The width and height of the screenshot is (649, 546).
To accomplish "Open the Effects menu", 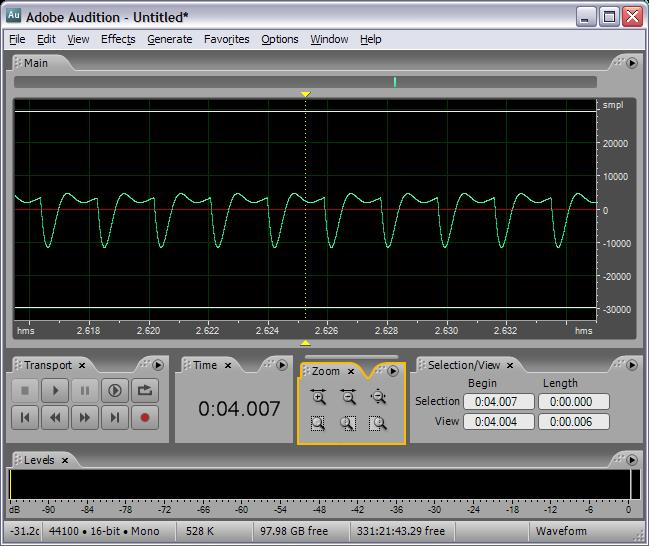I will [x=118, y=39].
